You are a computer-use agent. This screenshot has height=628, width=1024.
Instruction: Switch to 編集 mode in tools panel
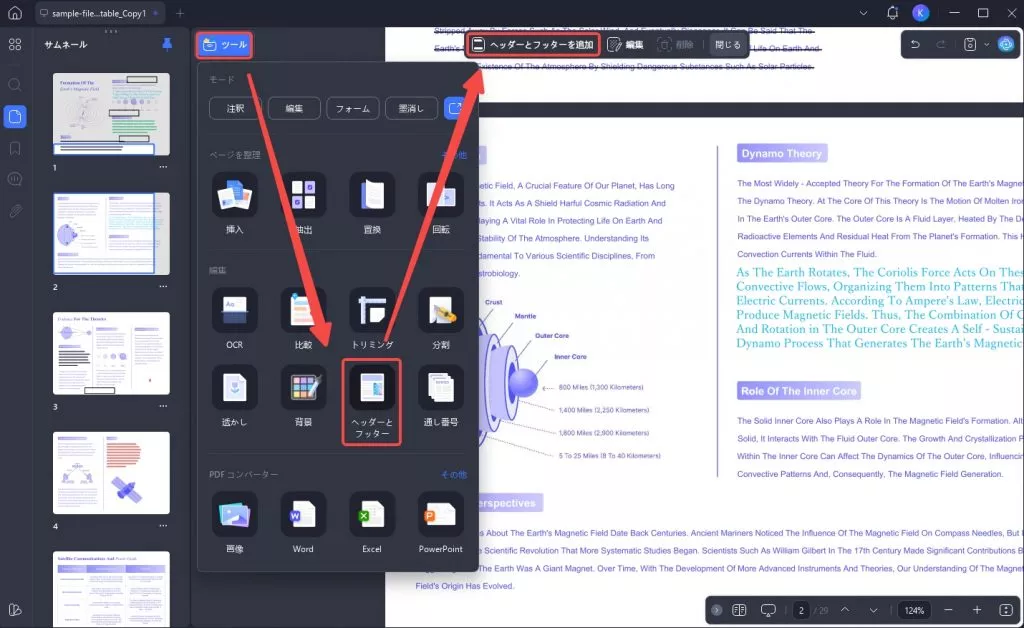(294, 108)
